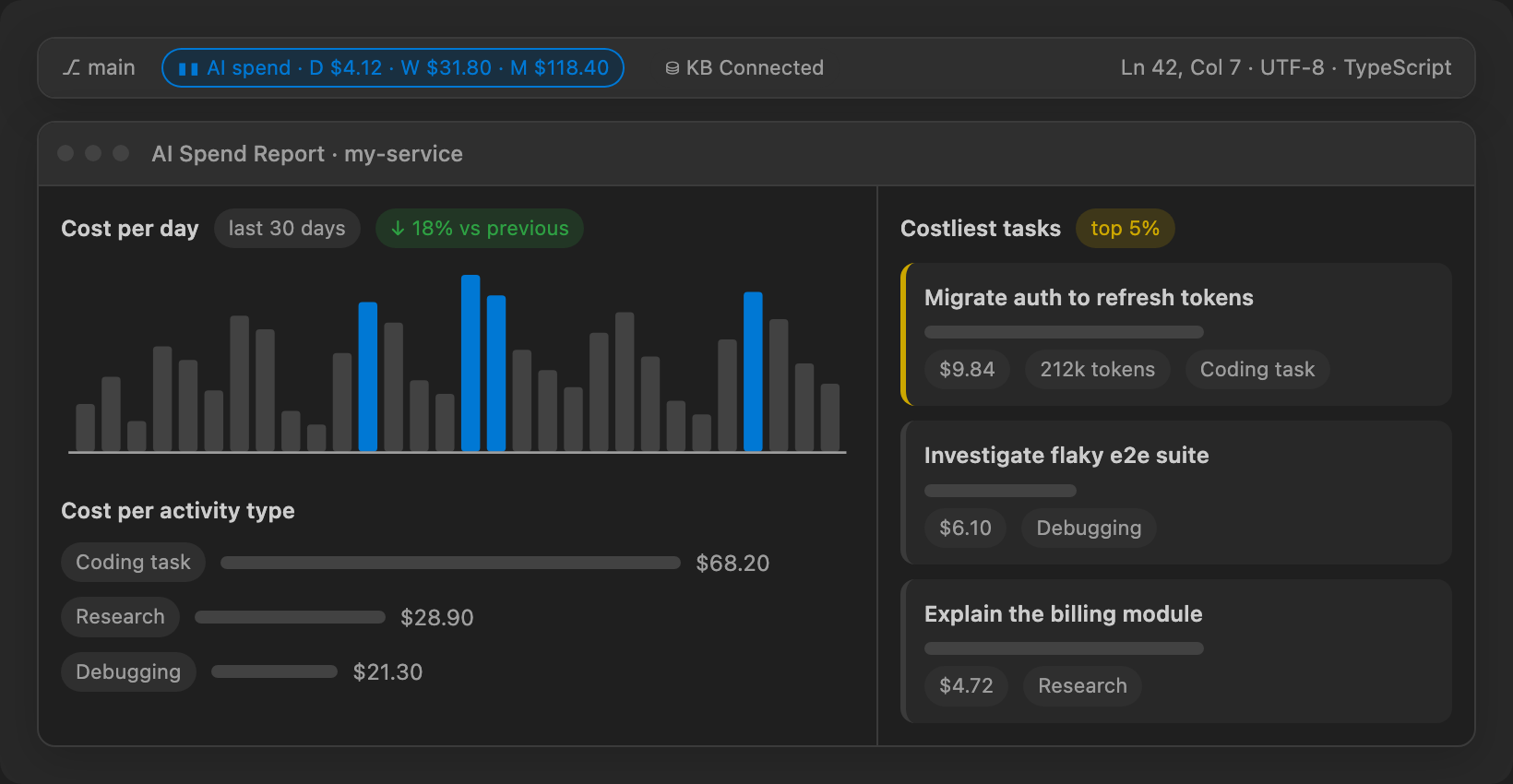Click the $4.72 cost chip
Screen dimensions: 1513x784
click(x=966, y=686)
